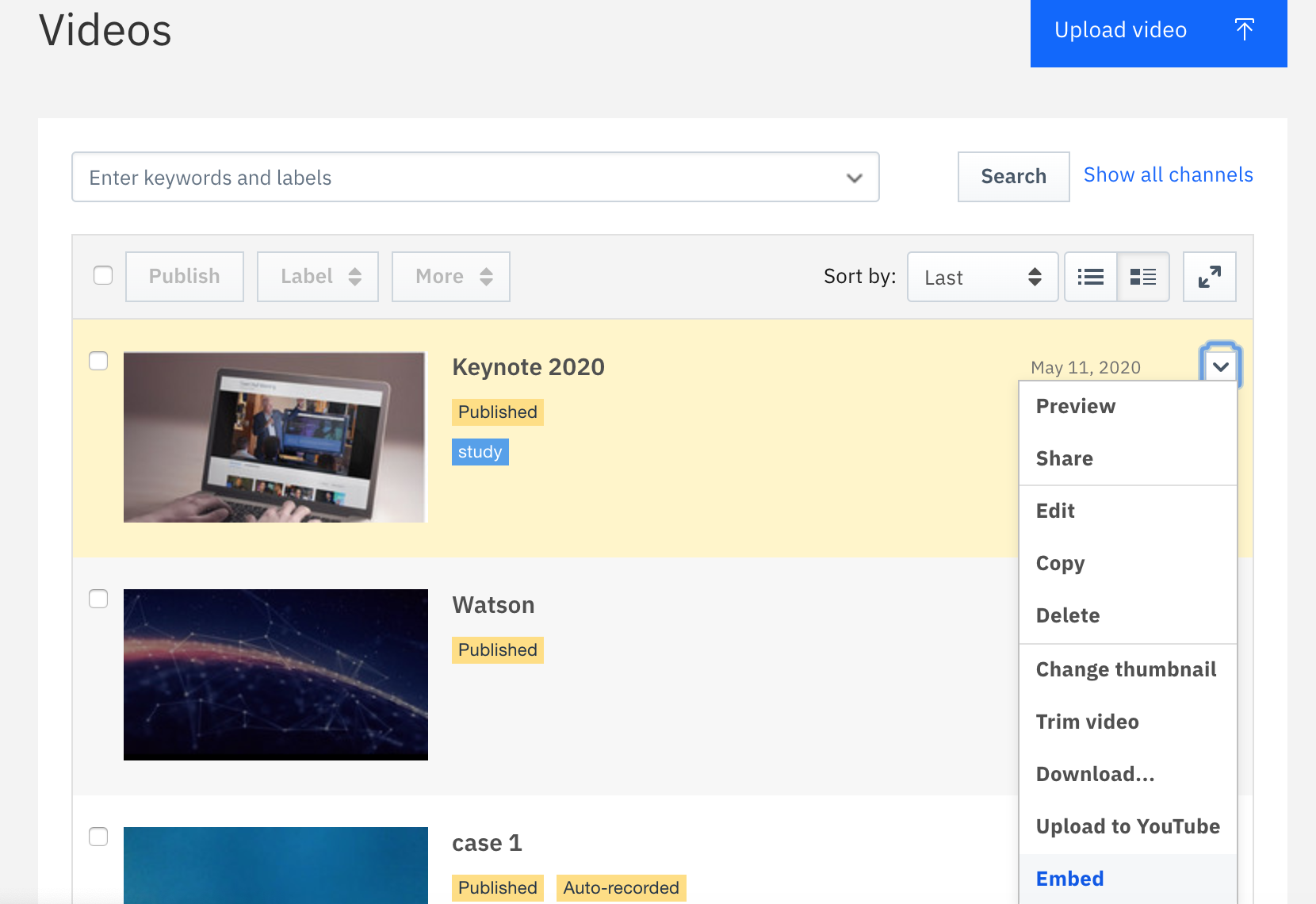Choose Copy from the video menu
The height and width of the screenshot is (904, 1316).
click(x=1128, y=564)
